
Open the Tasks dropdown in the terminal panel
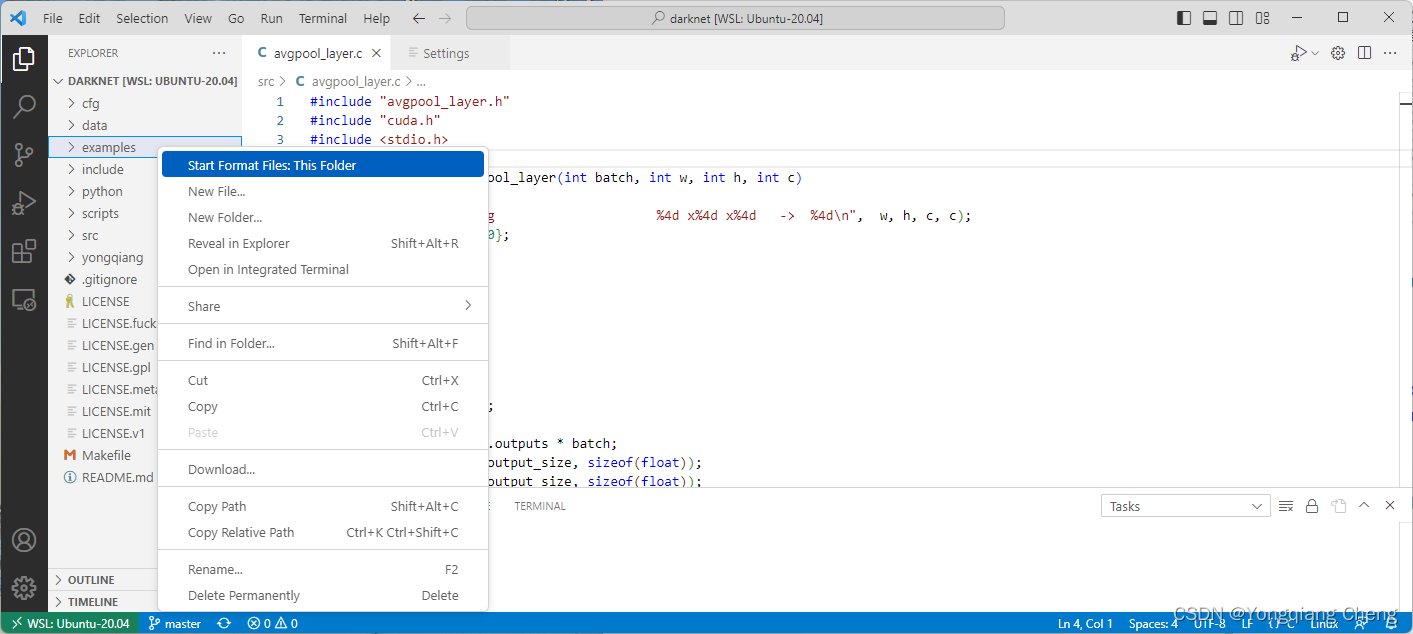1185,505
